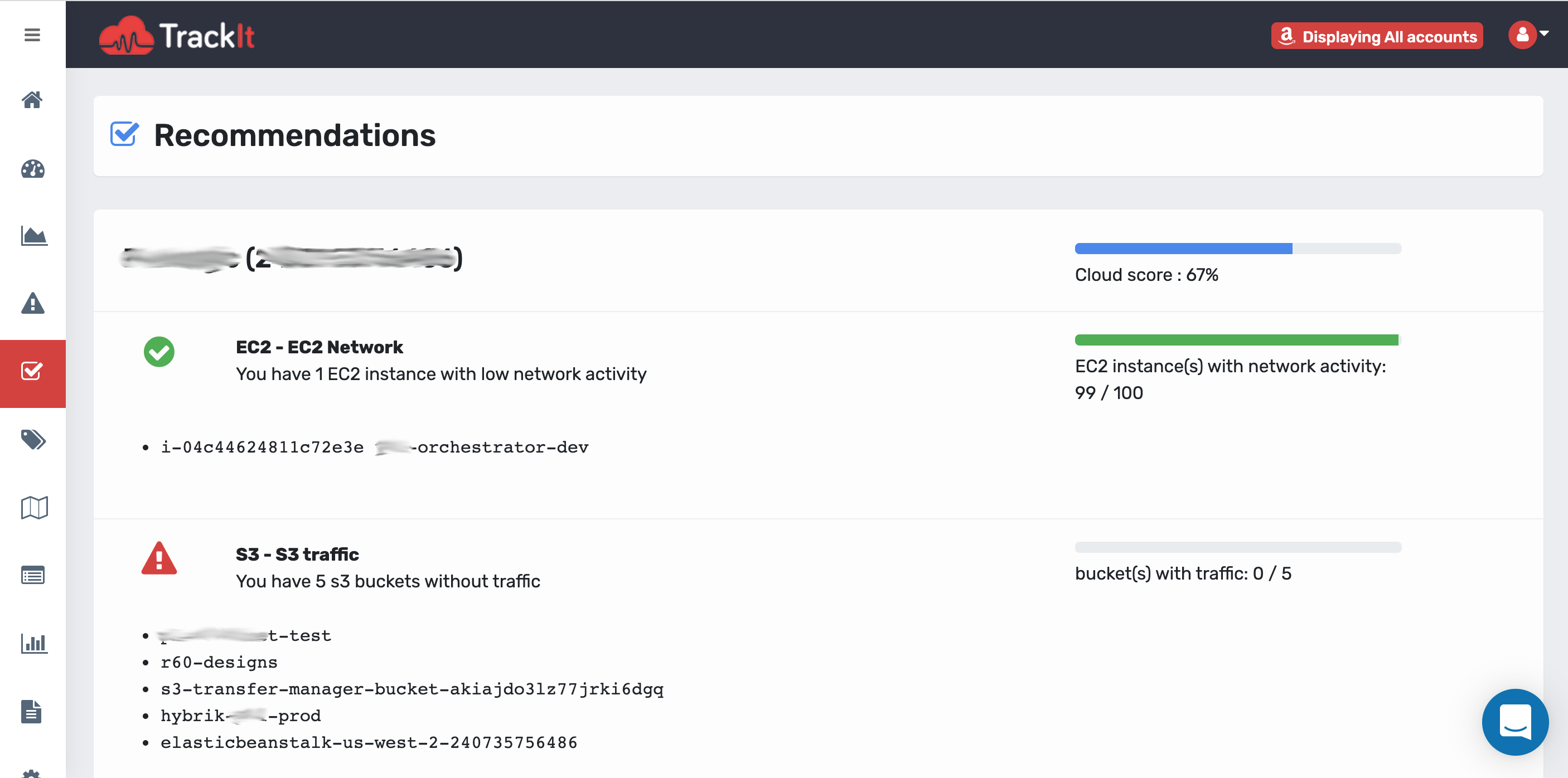1568x778 pixels.
Task: Open the hamburger menu icon
Action: 32,35
